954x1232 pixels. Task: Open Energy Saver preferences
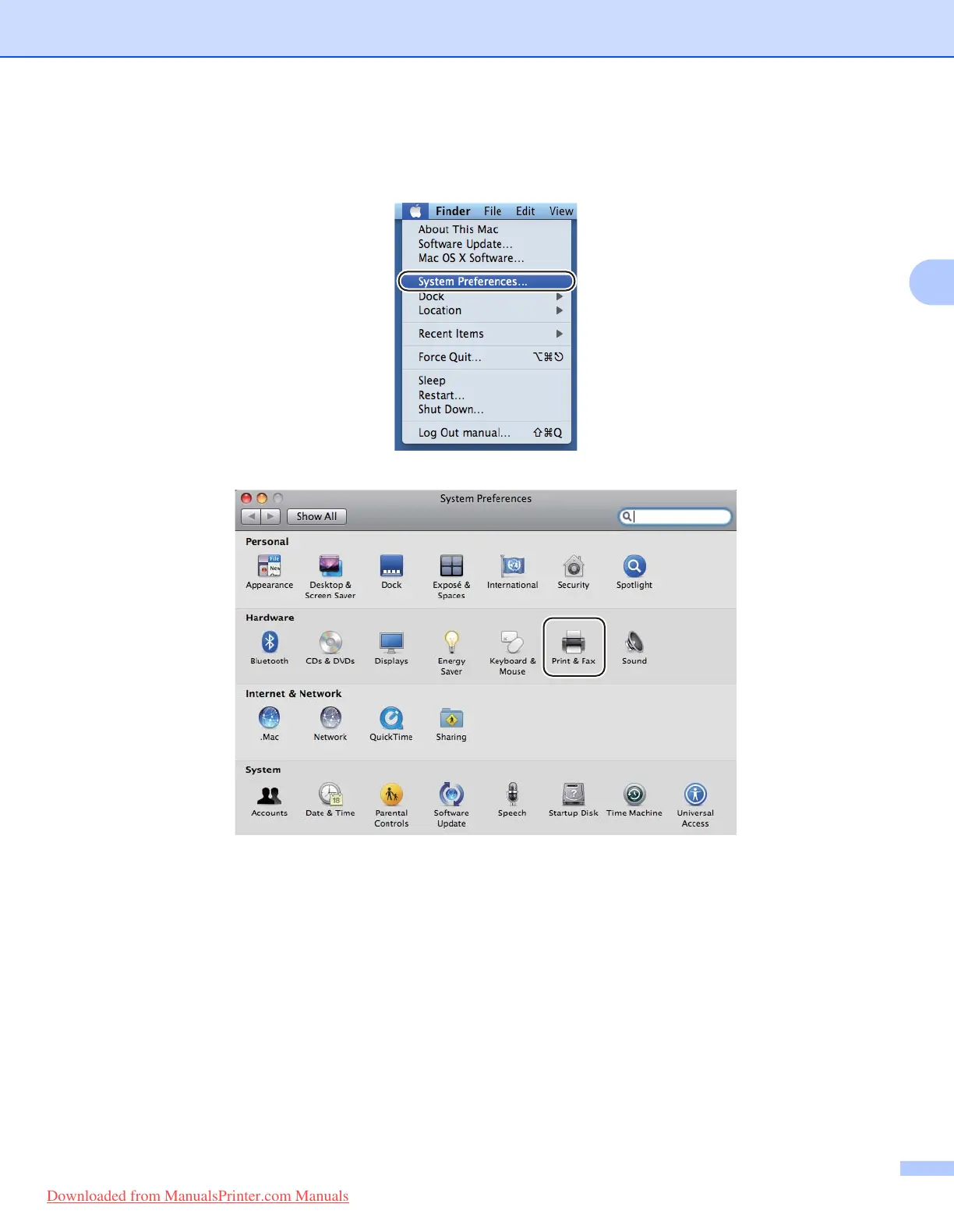point(451,653)
